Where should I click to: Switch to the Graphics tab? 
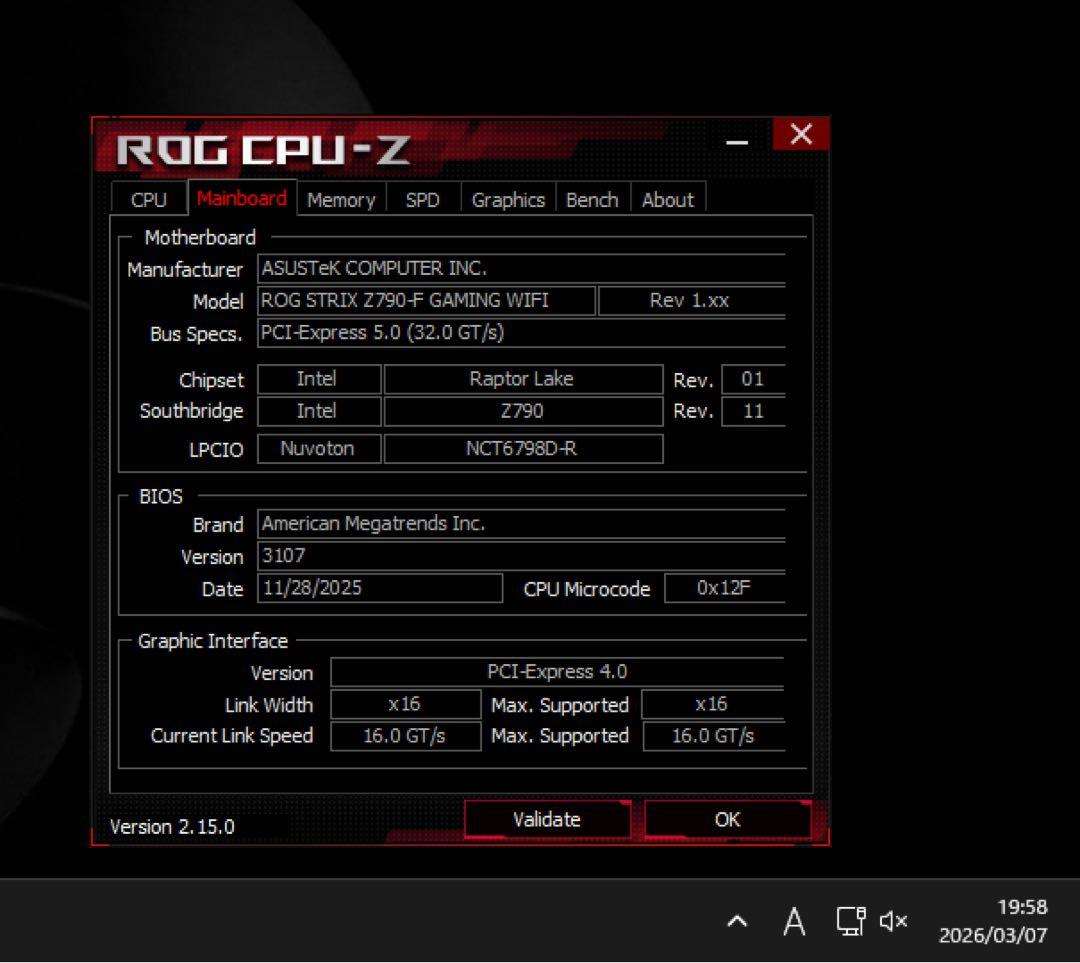(x=508, y=200)
